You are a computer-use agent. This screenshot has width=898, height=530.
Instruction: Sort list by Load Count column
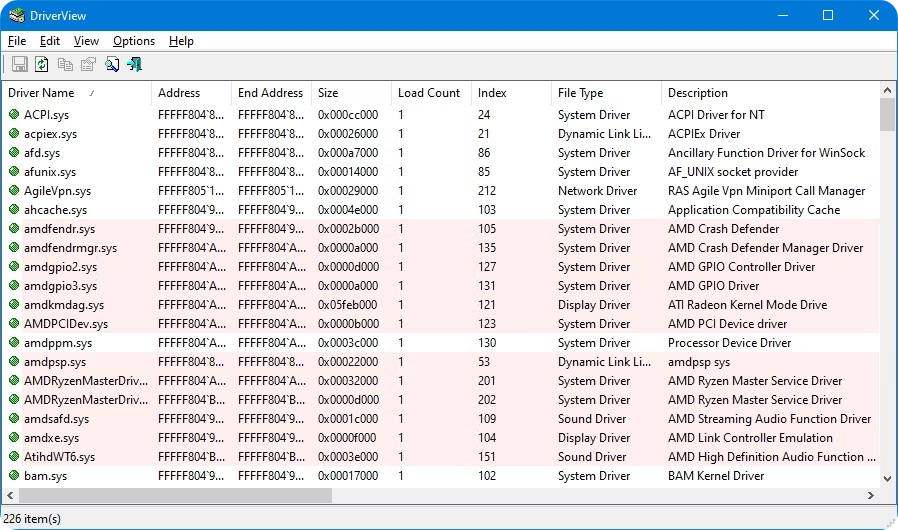[429, 93]
